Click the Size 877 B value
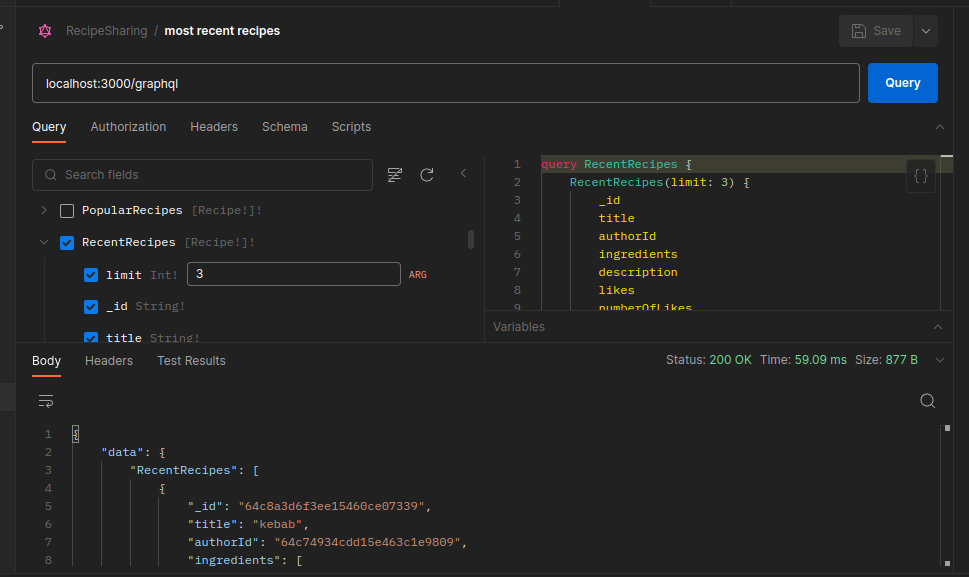The image size is (969, 577). (901, 360)
